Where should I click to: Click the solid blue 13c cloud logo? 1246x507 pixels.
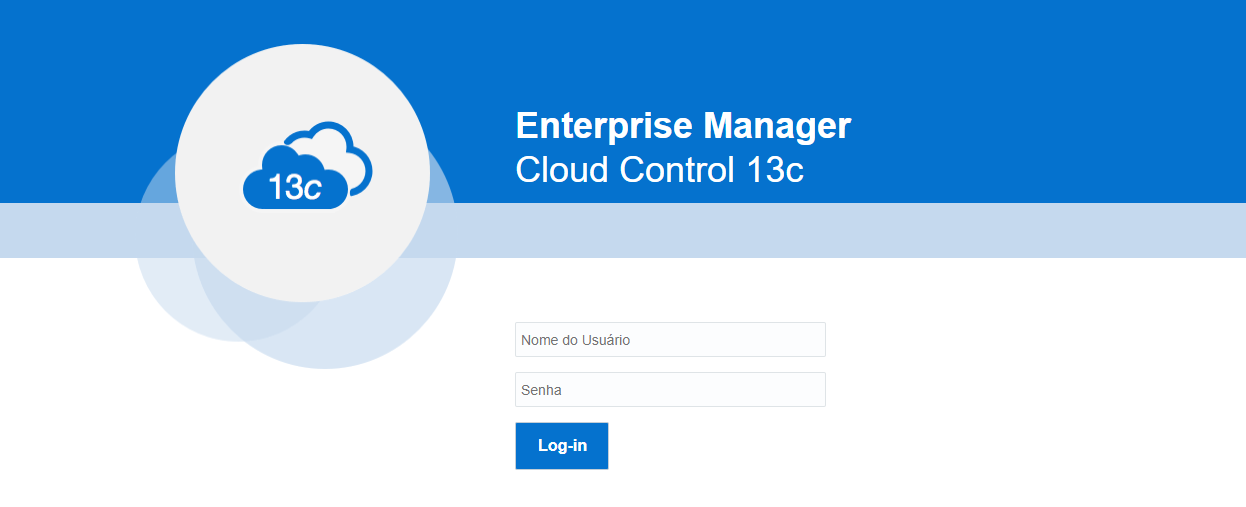coord(295,178)
